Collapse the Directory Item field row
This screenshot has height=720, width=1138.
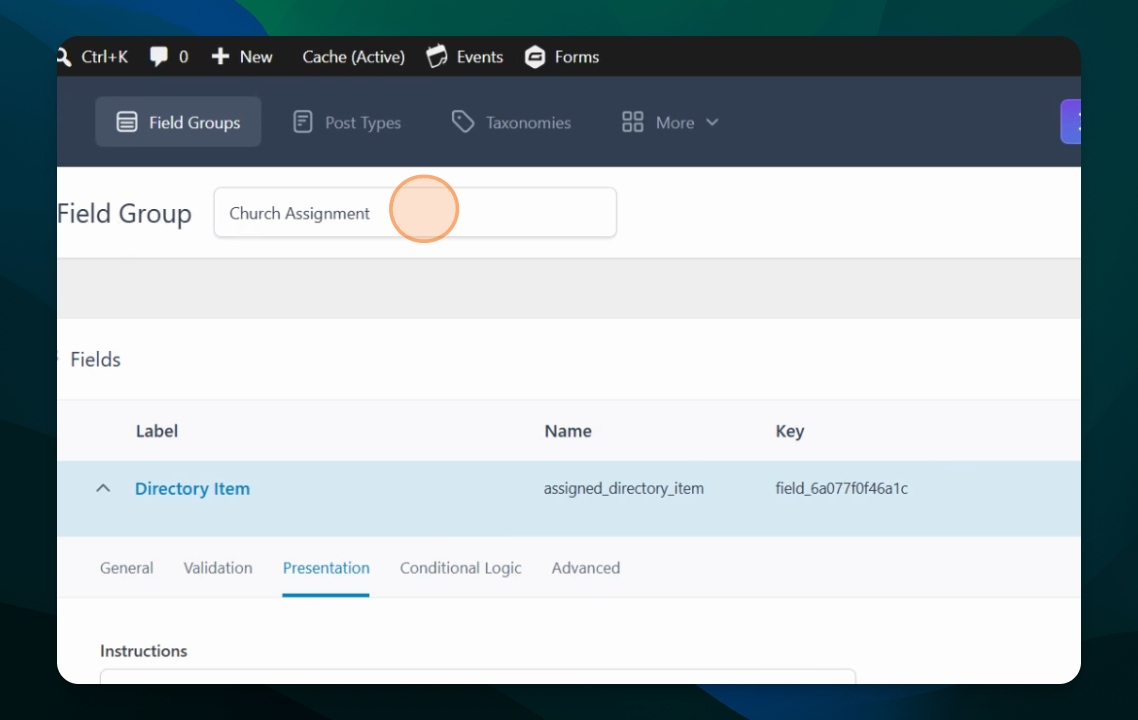[103, 488]
